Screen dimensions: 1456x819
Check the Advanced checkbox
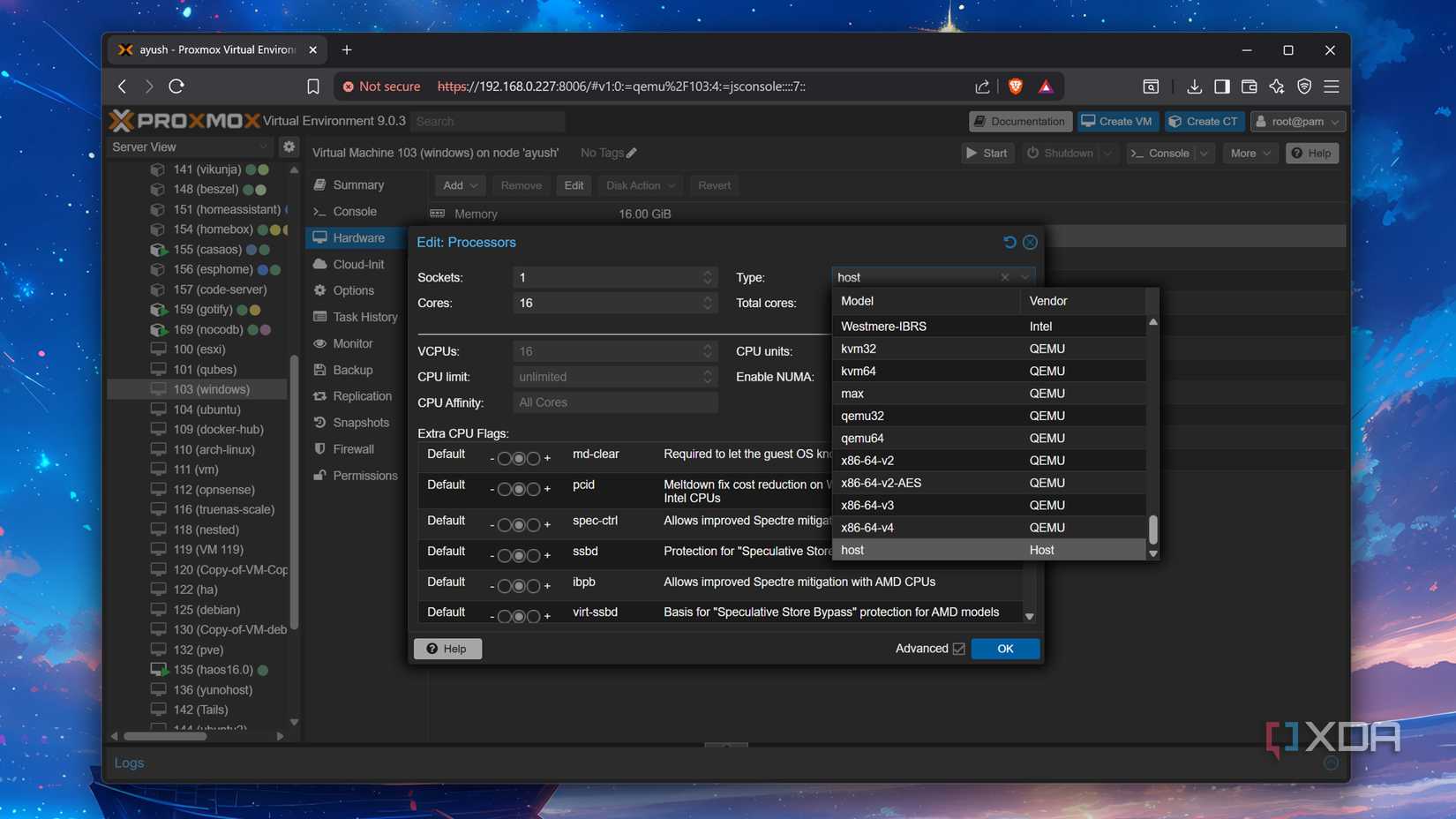click(x=958, y=648)
